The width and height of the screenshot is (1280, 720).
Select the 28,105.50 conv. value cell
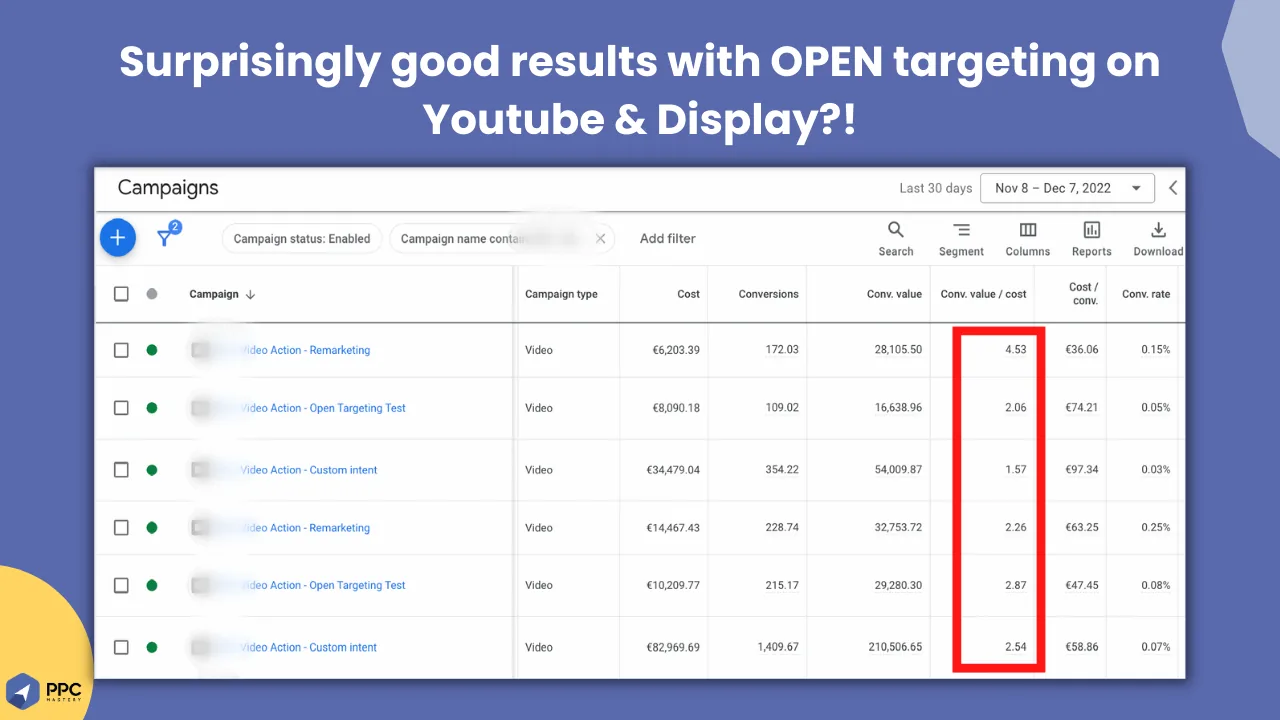coord(898,350)
